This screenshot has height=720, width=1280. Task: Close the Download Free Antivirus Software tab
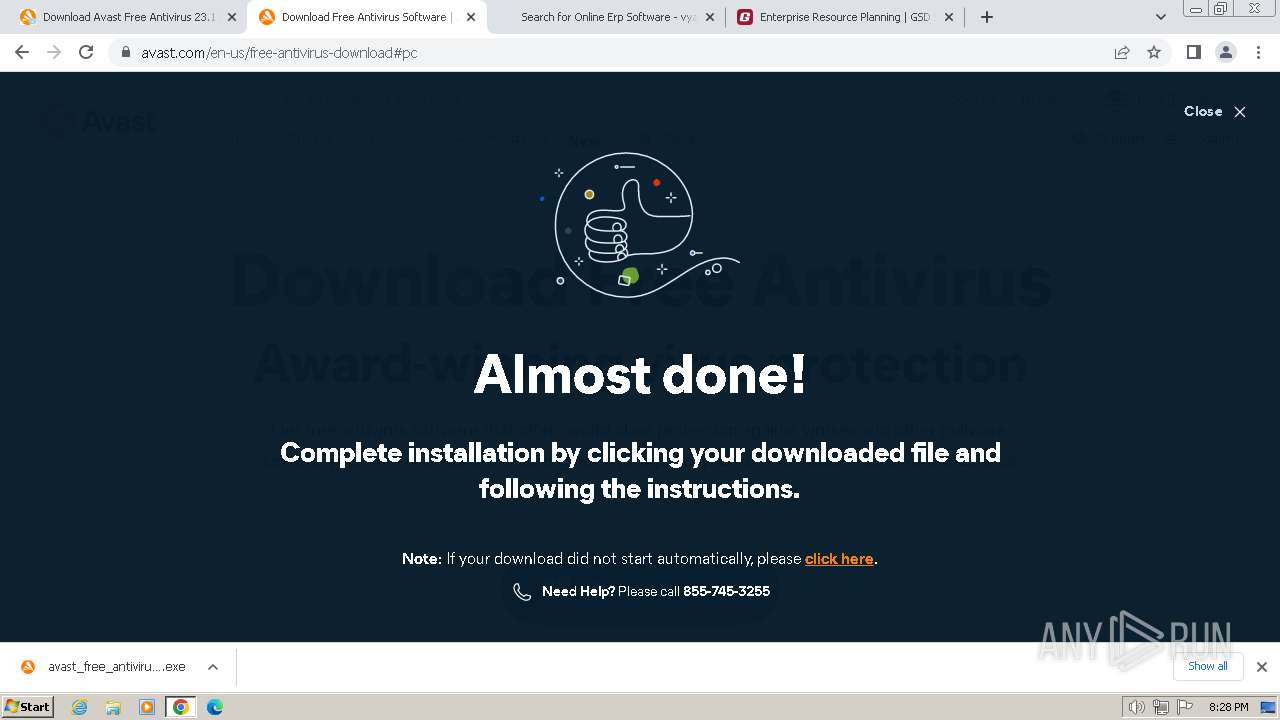click(x=472, y=17)
